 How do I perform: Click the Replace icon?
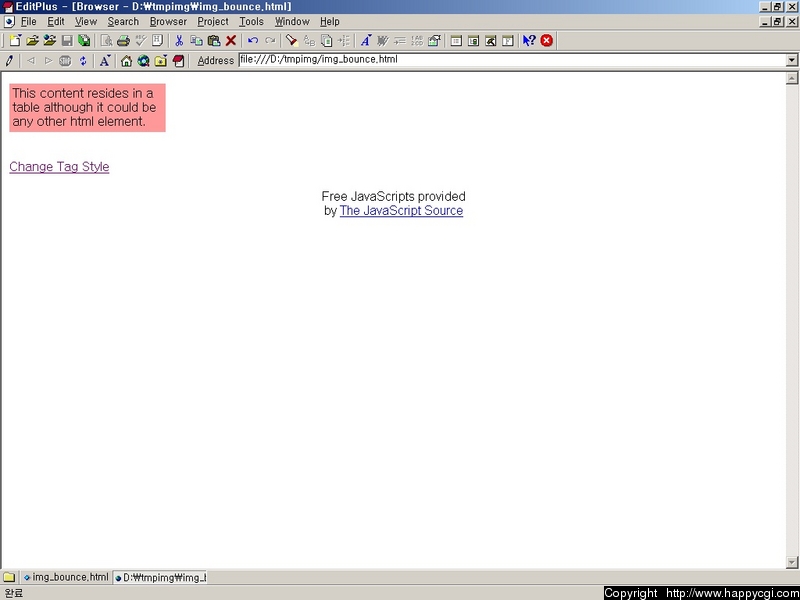pyautogui.click(x=309, y=41)
